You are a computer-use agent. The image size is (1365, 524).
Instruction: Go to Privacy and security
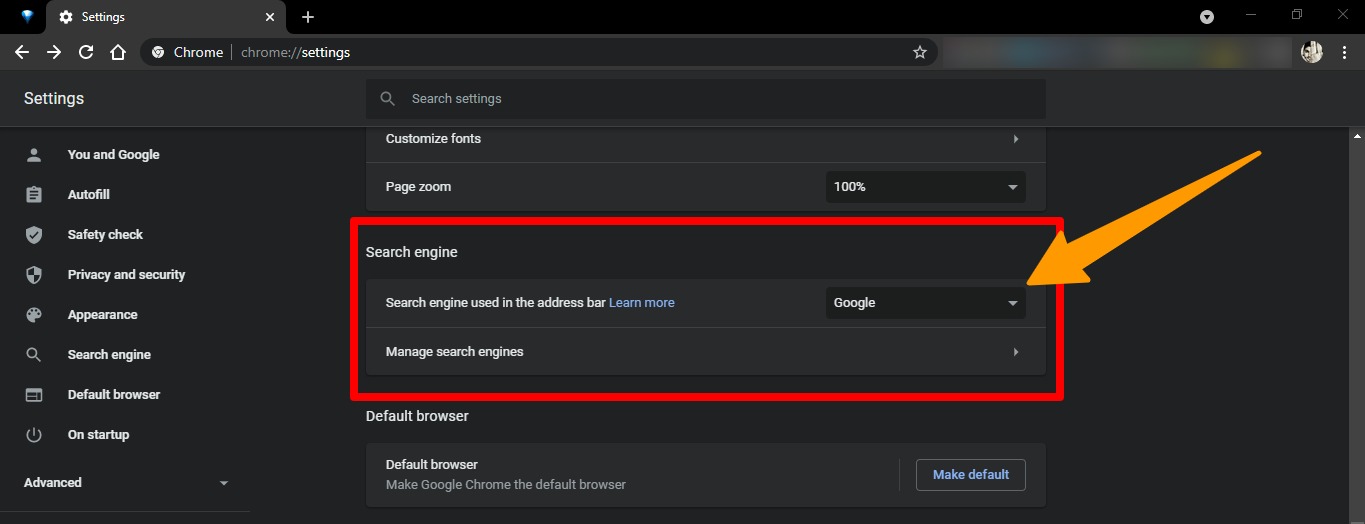(x=126, y=275)
